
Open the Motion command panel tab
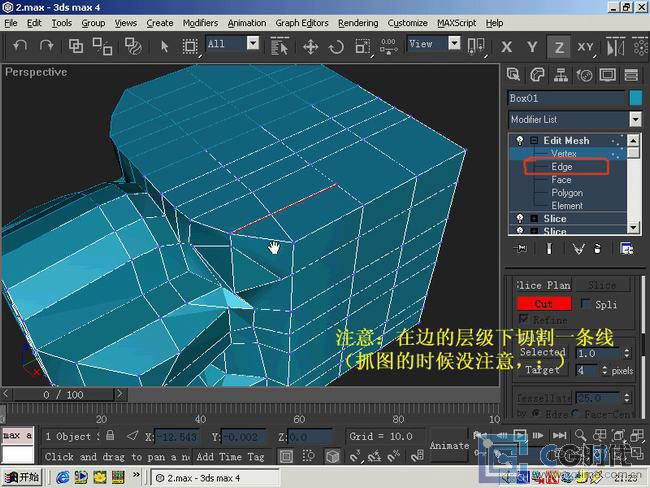[x=584, y=75]
